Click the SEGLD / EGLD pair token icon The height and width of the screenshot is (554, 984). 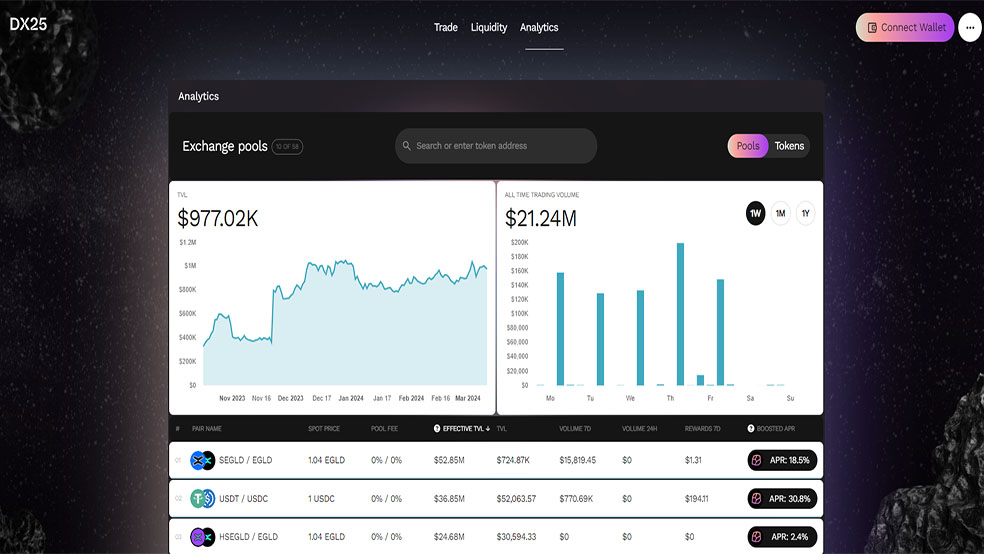pyautogui.click(x=202, y=461)
